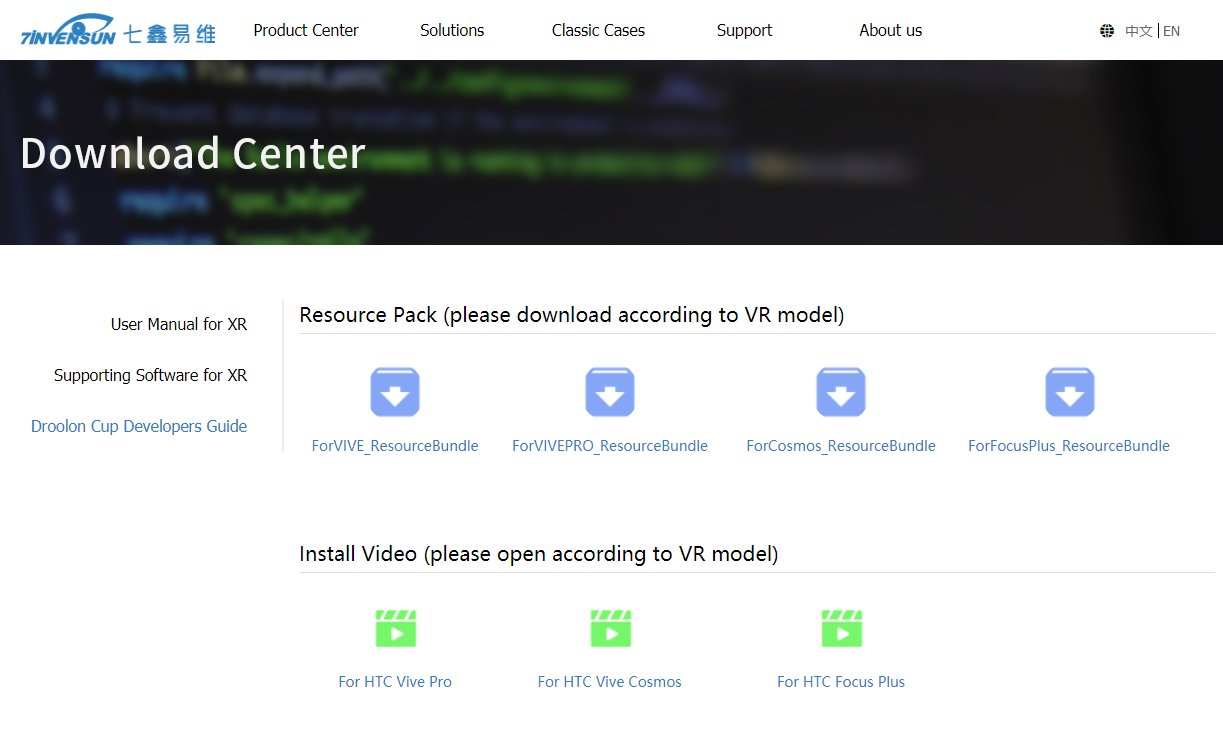Select Supporting Software for XR sidebar item
The height and width of the screenshot is (745, 1223).
pyautogui.click(x=150, y=375)
